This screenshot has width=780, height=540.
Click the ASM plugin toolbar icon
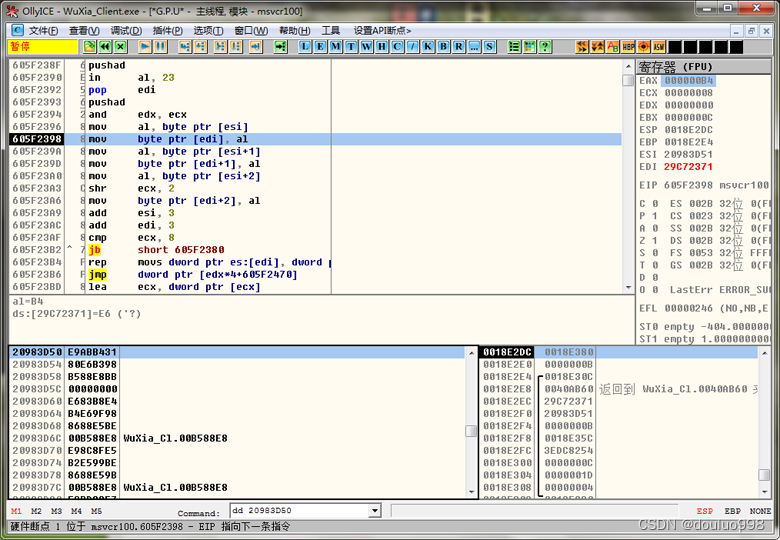click(659, 47)
